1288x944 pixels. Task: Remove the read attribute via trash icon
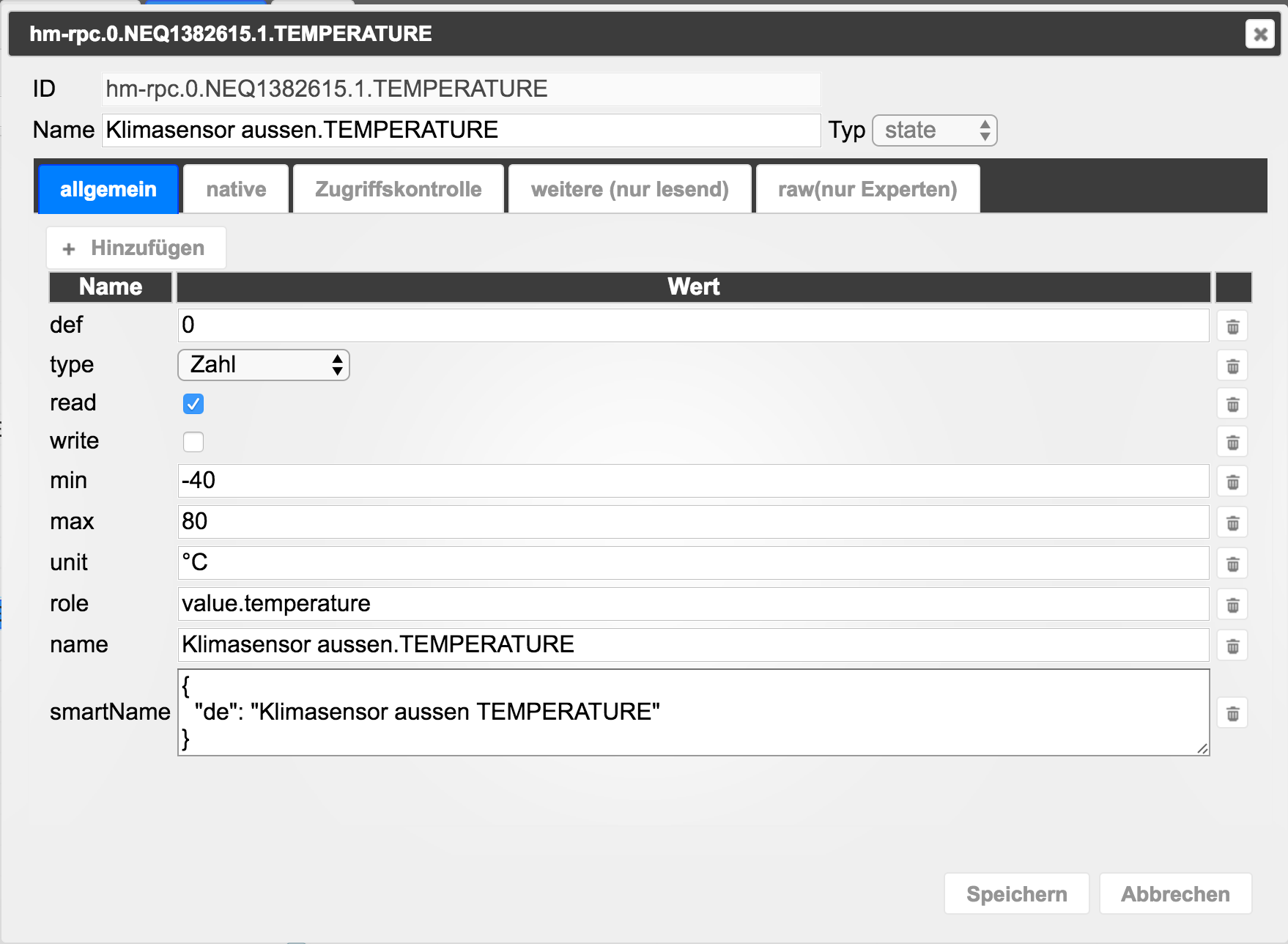coord(1232,405)
